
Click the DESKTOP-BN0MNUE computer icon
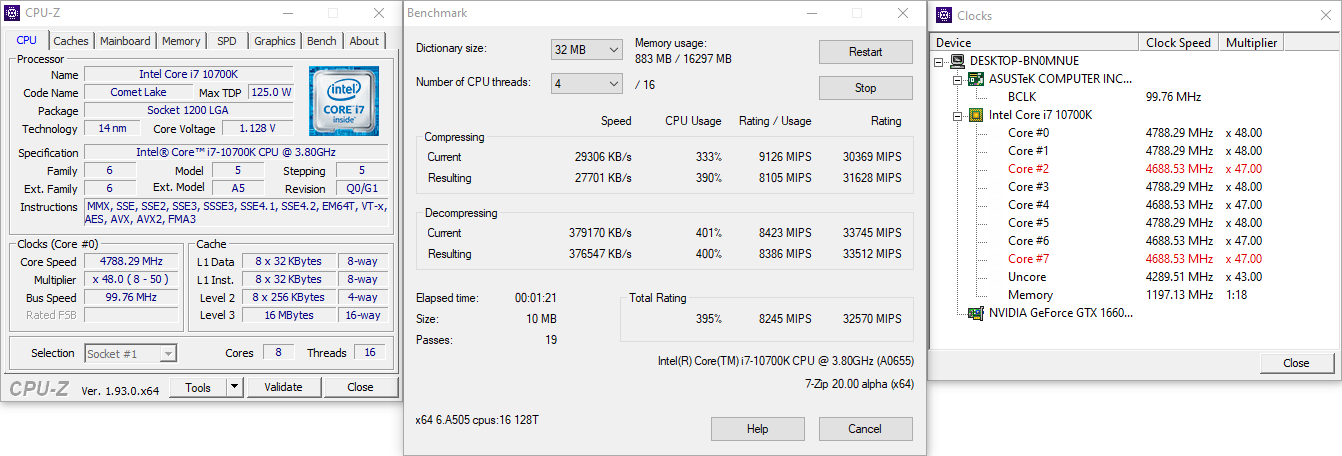[x=958, y=61]
